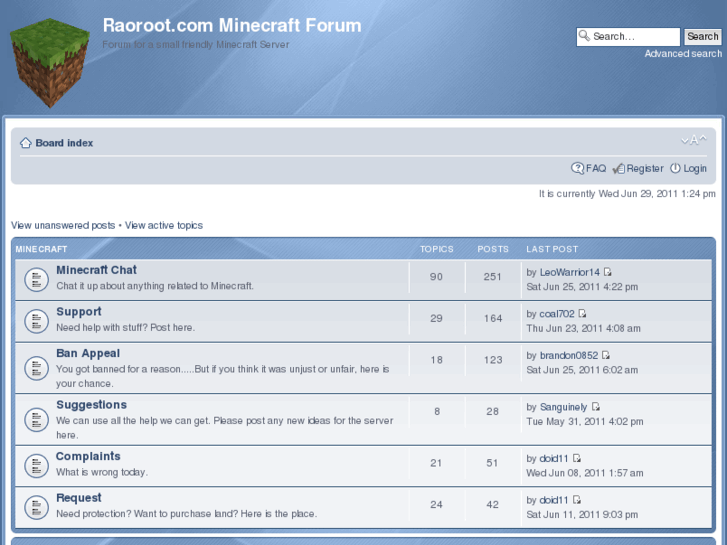Open View unanswered posts
The height and width of the screenshot is (545, 727).
[63, 225]
